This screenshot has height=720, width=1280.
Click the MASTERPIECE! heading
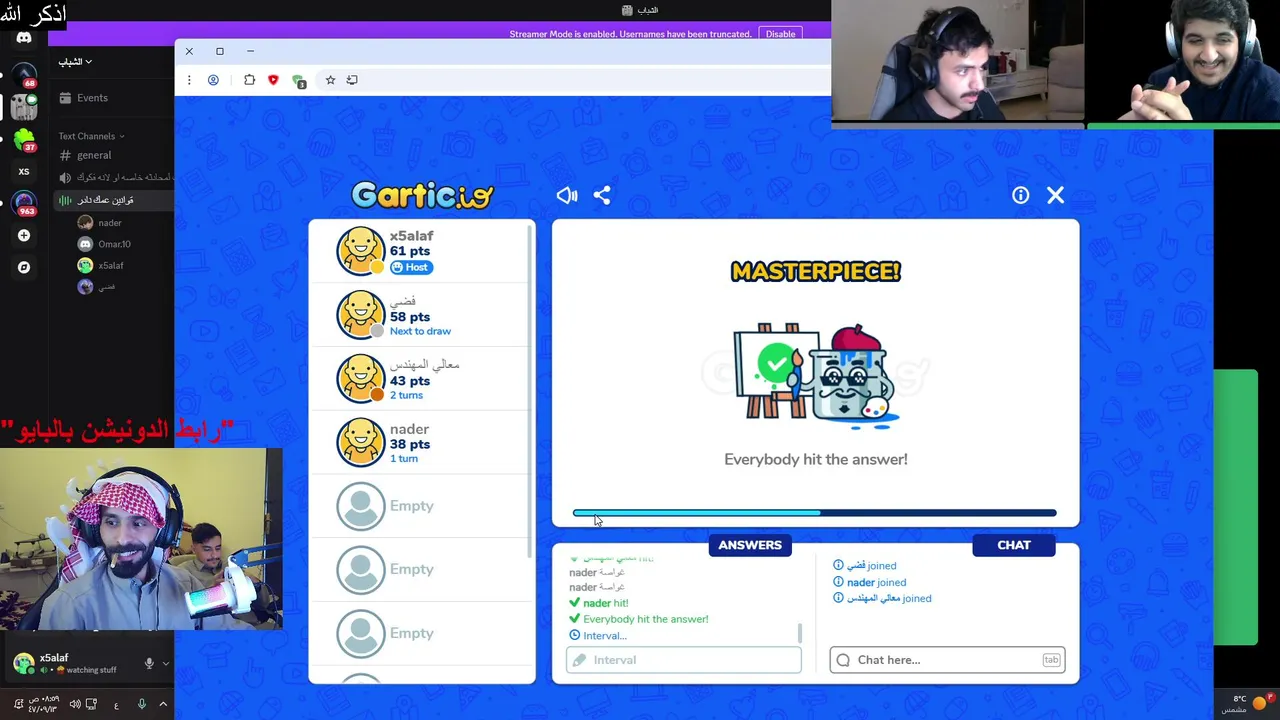(x=816, y=271)
